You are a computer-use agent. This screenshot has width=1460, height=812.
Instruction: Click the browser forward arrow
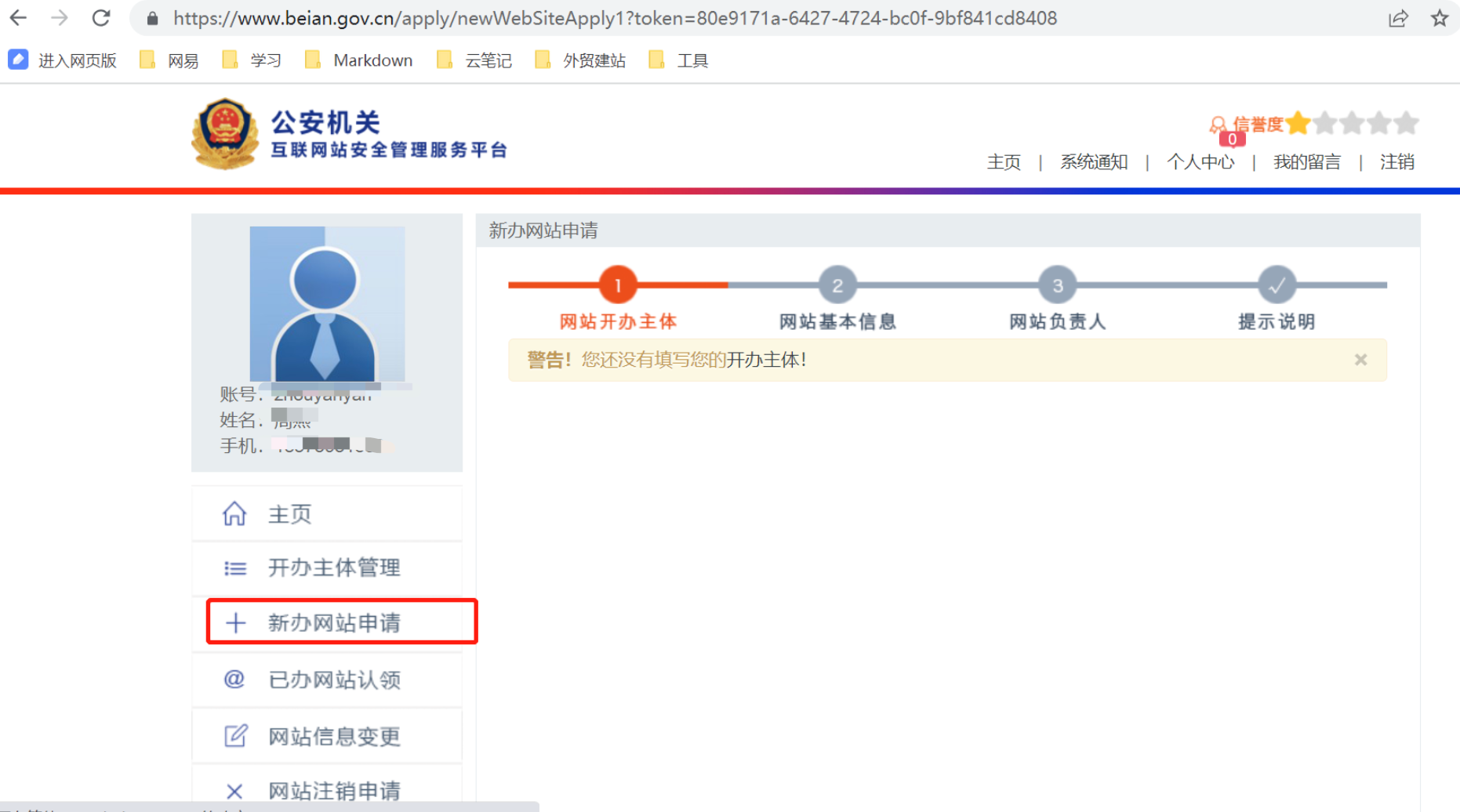(60, 18)
